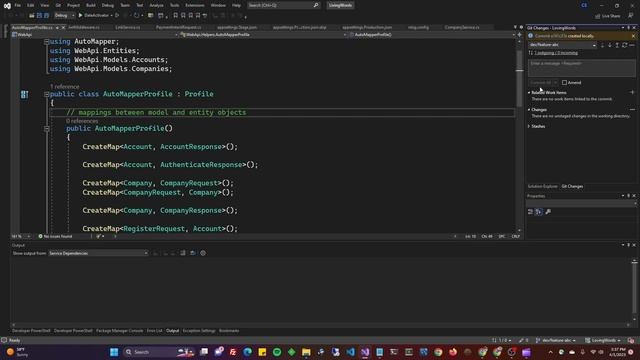The image size is (640, 360).
Task: Click the Git push up-arrow icon
Action: click(617, 45)
